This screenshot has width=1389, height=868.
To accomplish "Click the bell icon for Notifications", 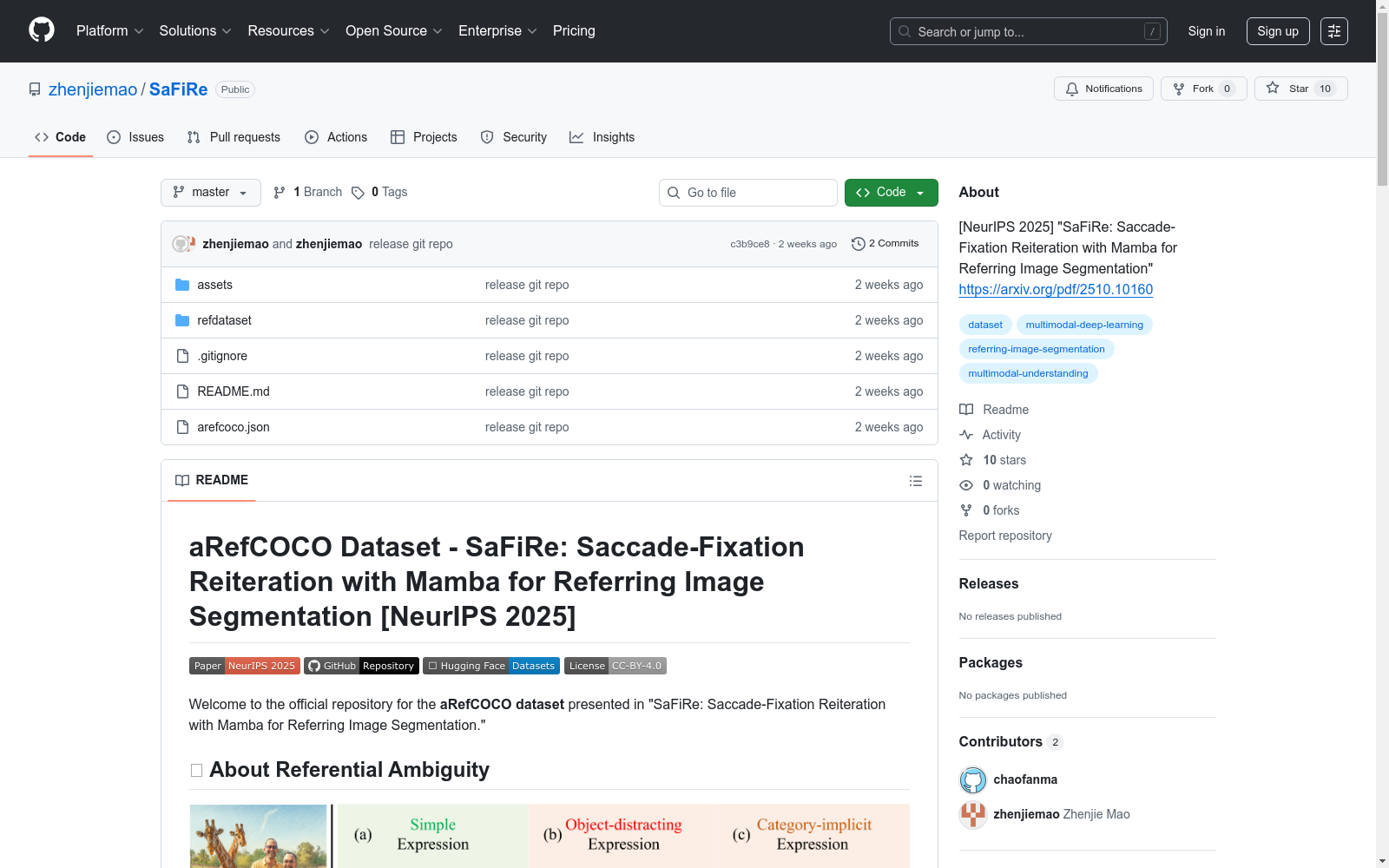I will tap(1072, 89).
